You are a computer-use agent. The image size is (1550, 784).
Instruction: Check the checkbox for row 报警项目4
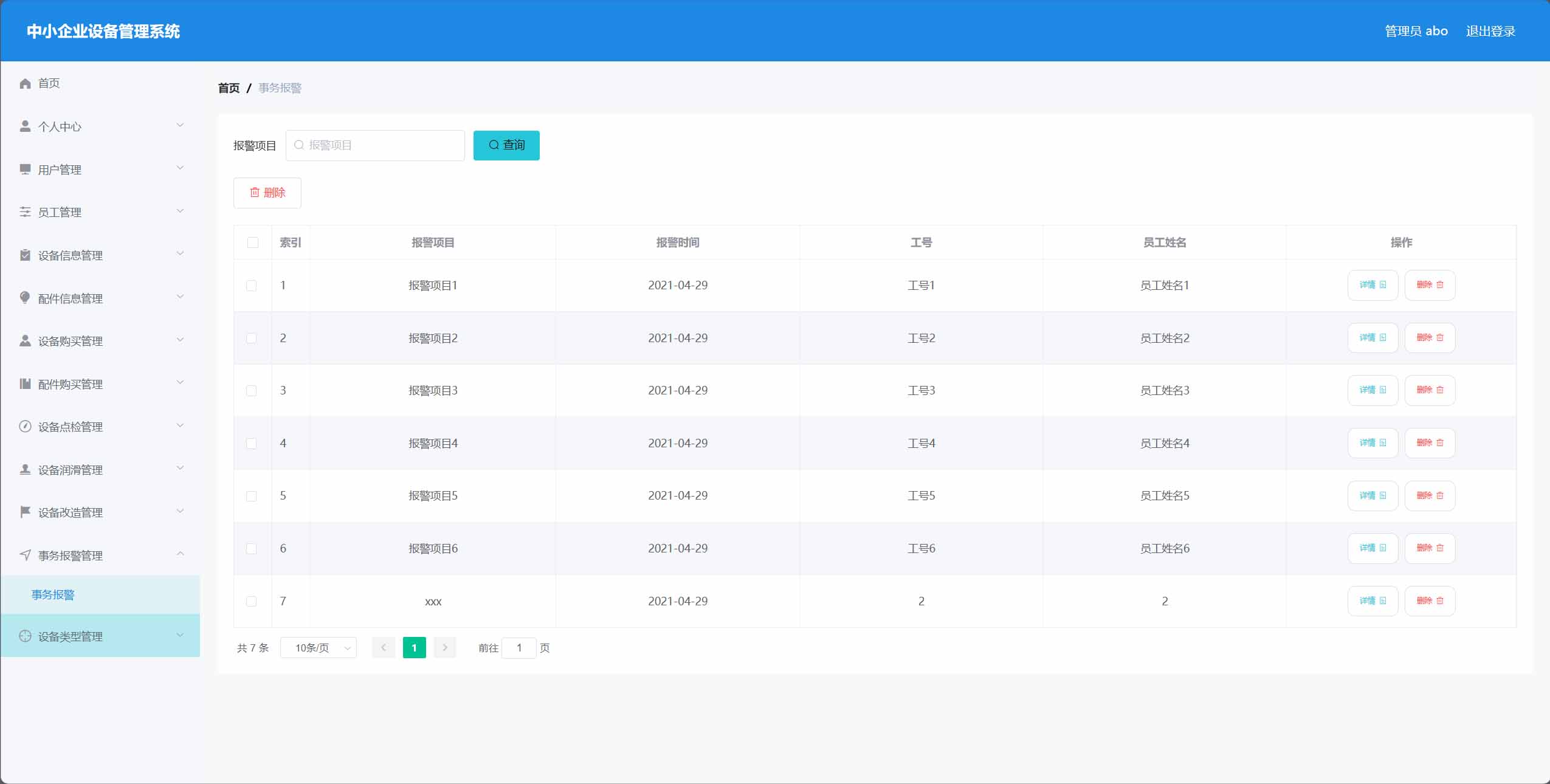point(251,444)
